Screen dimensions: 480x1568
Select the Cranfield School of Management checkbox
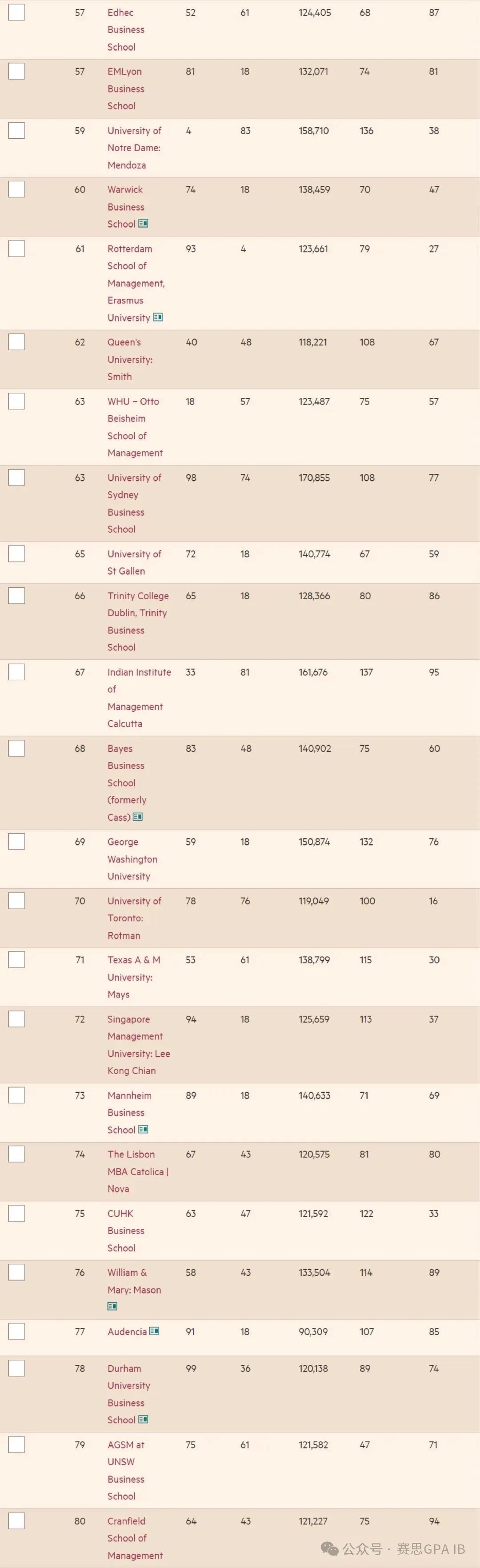tap(16, 1520)
